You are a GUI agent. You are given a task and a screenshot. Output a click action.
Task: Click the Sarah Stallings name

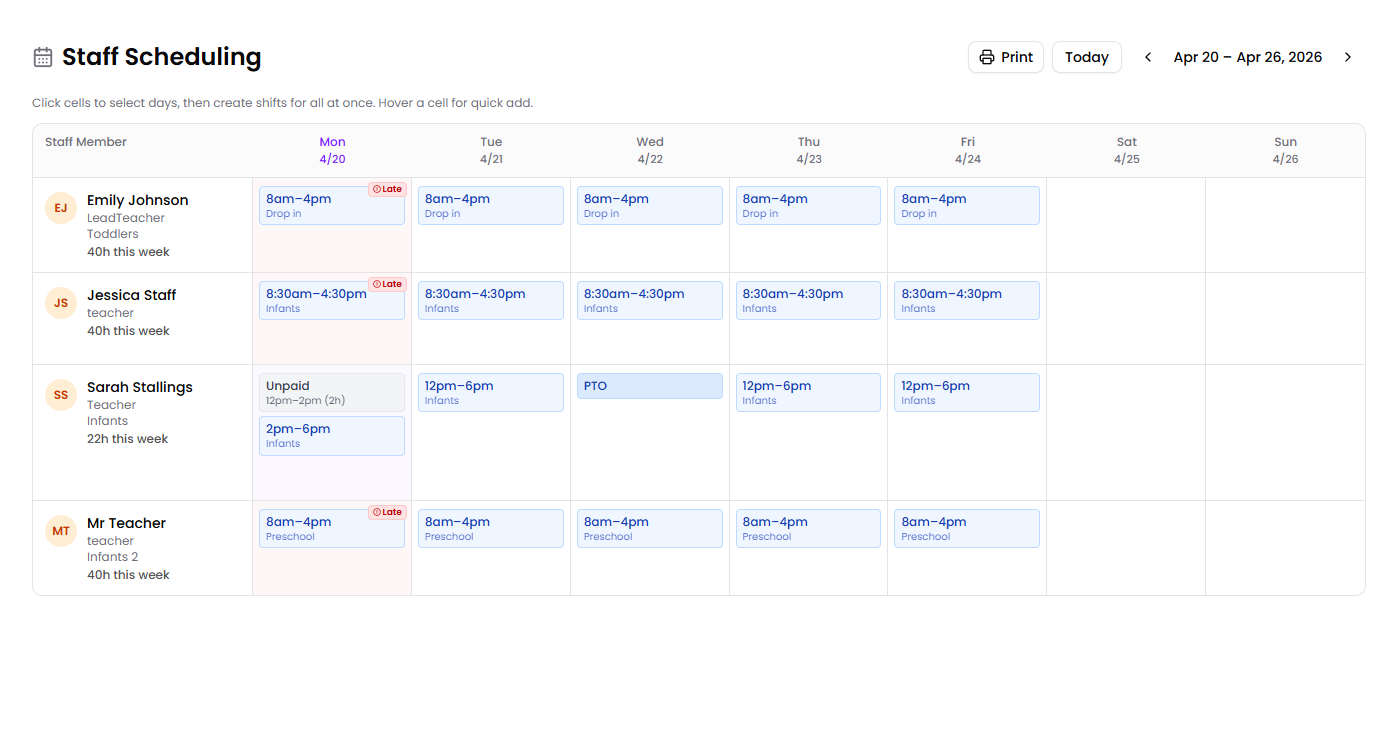(139, 387)
